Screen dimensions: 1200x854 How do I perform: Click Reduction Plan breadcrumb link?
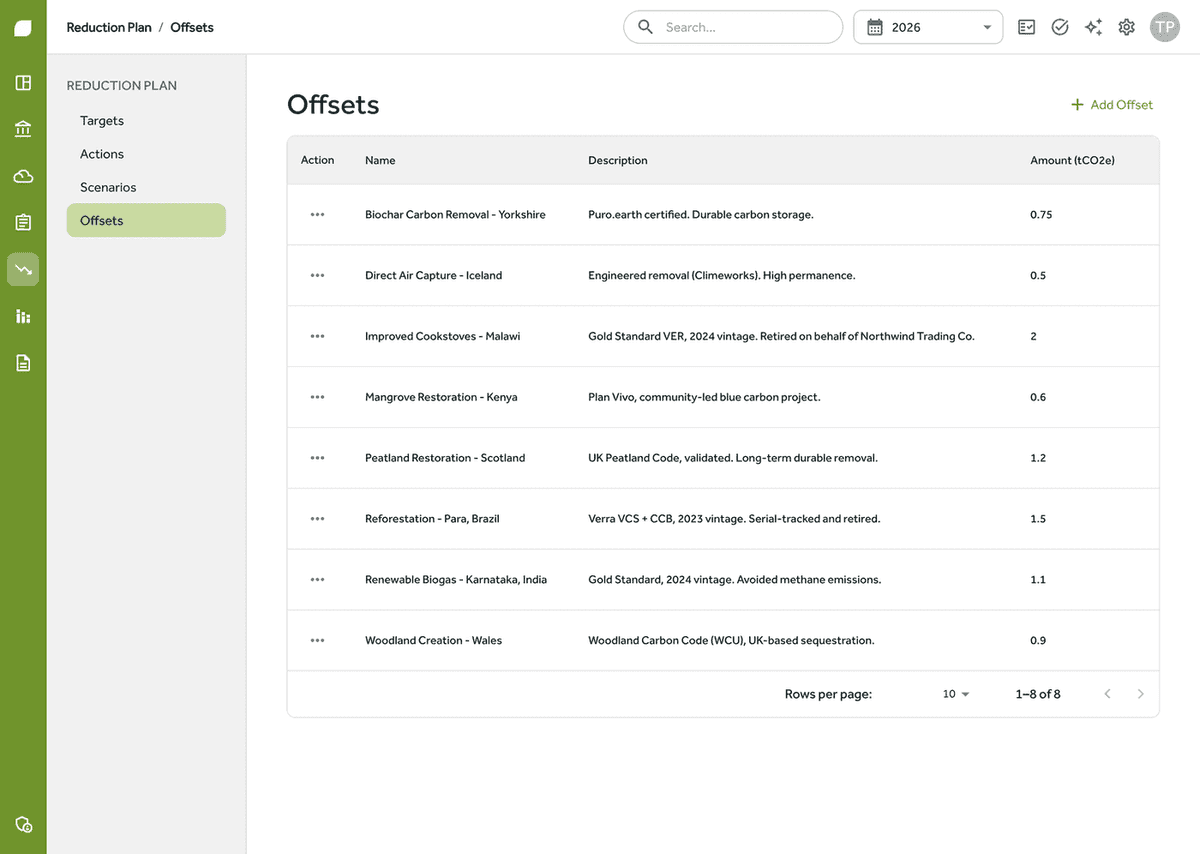[x=109, y=27]
